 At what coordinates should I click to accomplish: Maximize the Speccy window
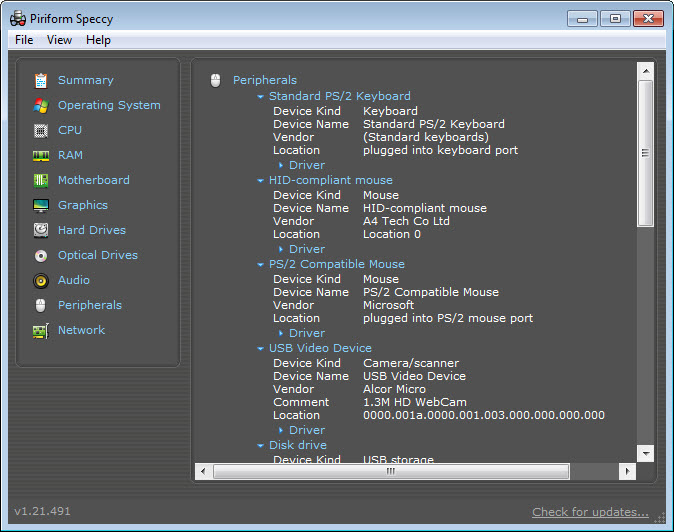click(x=615, y=19)
